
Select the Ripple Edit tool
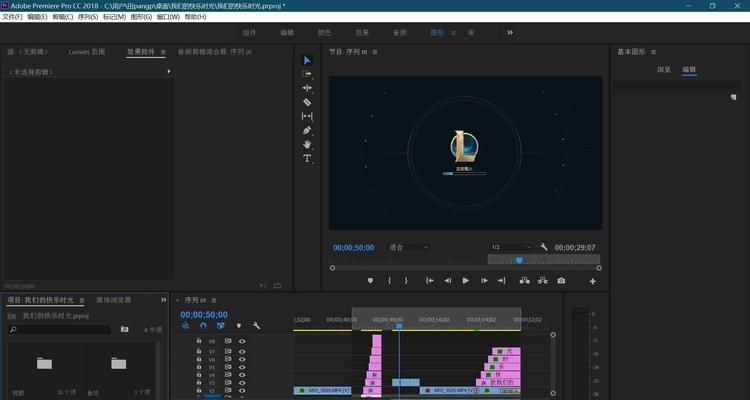click(307, 88)
